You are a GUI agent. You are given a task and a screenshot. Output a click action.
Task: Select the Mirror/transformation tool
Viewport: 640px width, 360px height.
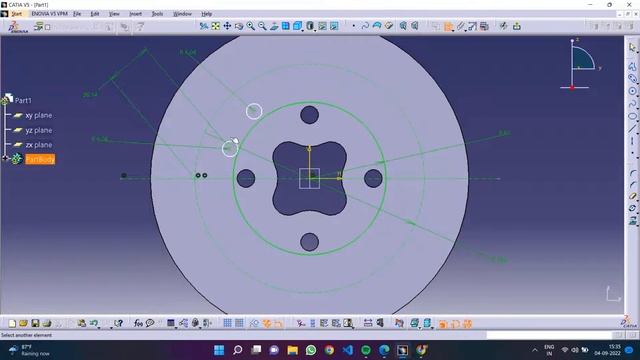(x=632, y=208)
